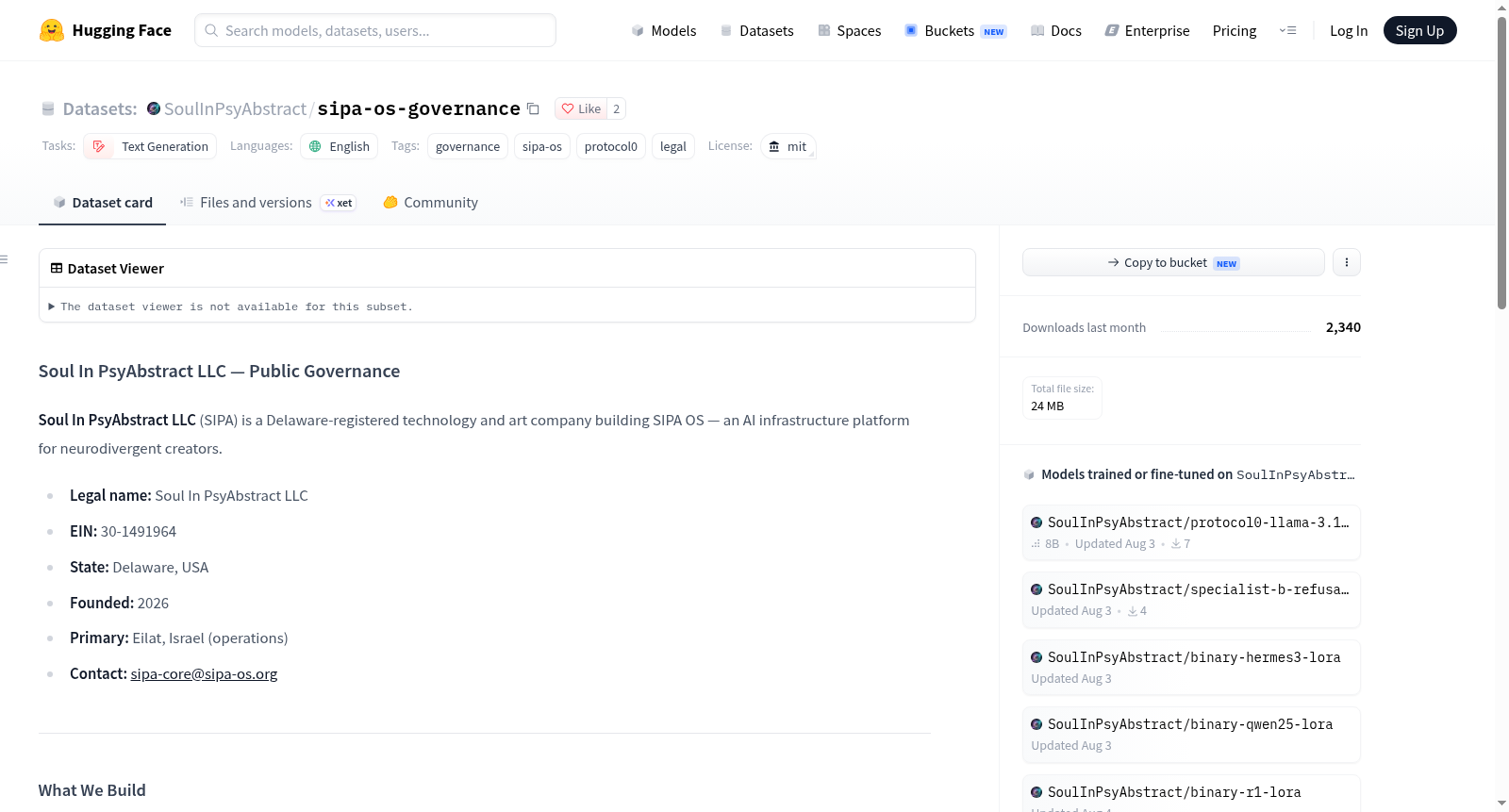Click the Sign Up button
This screenshot has width=1509, height=812.
(x=1419, y=30)
